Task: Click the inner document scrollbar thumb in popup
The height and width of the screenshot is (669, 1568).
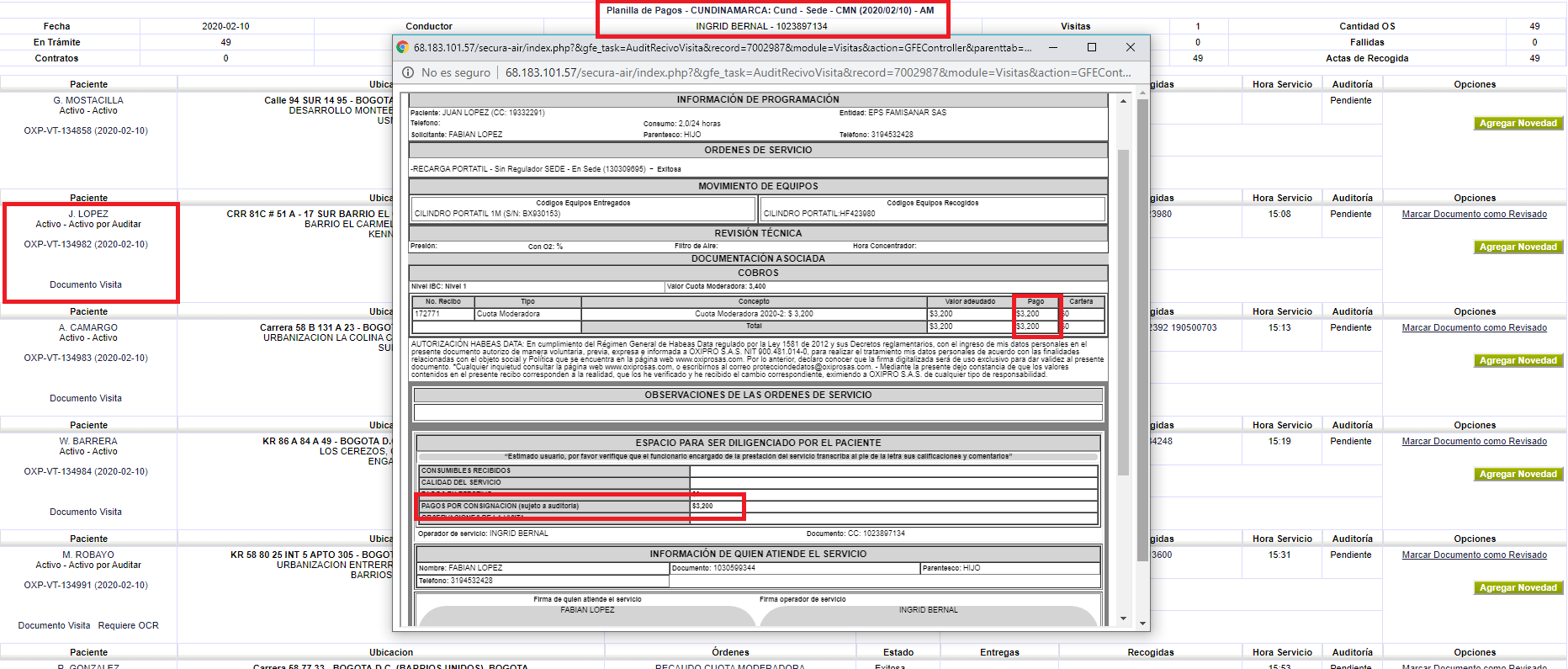Action: 1123,311
